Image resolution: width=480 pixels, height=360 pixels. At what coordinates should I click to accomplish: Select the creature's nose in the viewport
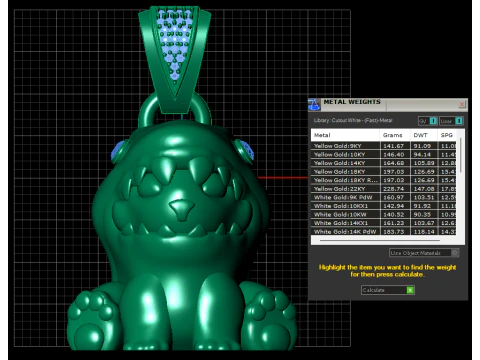pos(181,209)
